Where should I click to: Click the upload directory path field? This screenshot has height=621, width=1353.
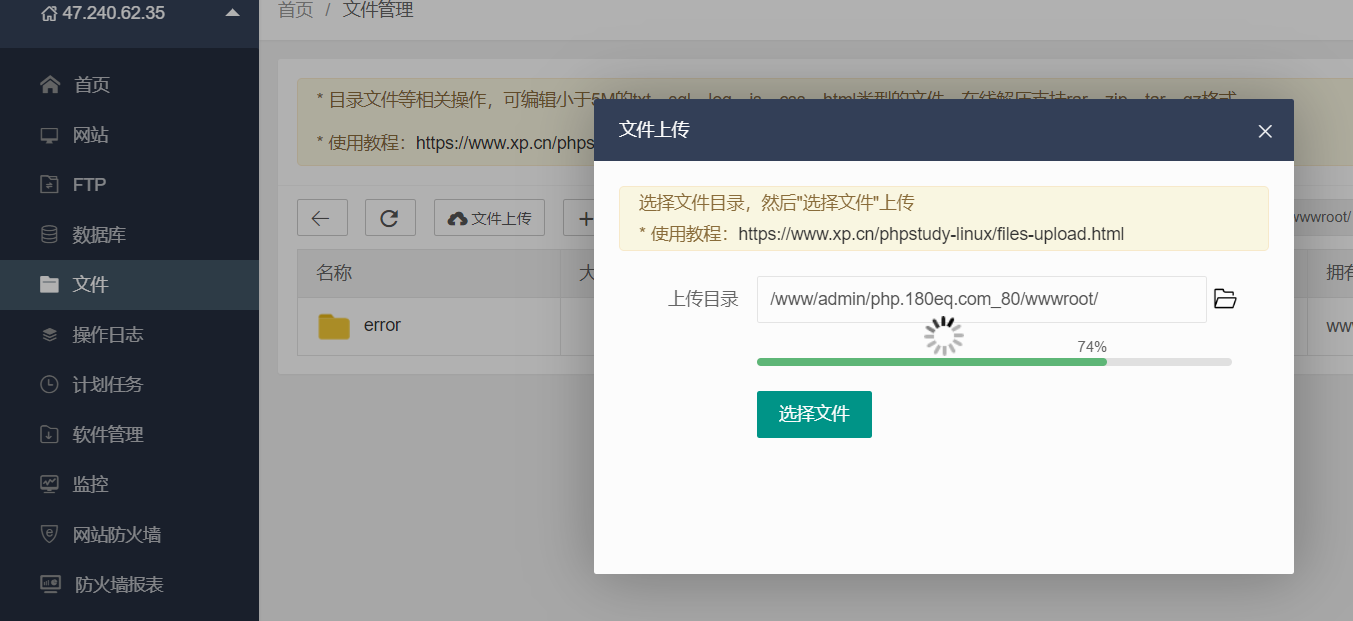click(981, 299)
